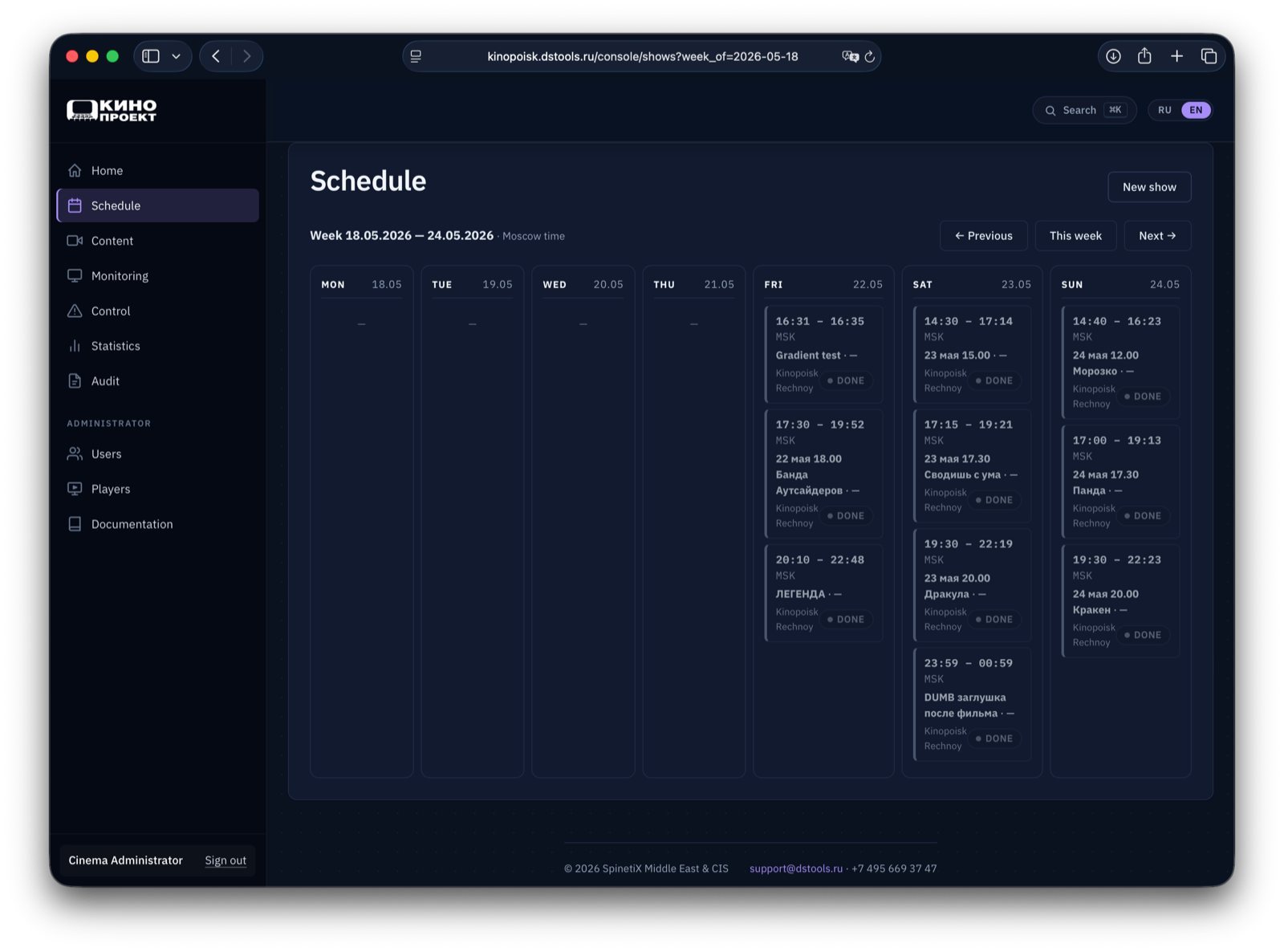
Task: Open the Players menu item
Action: 158,489
